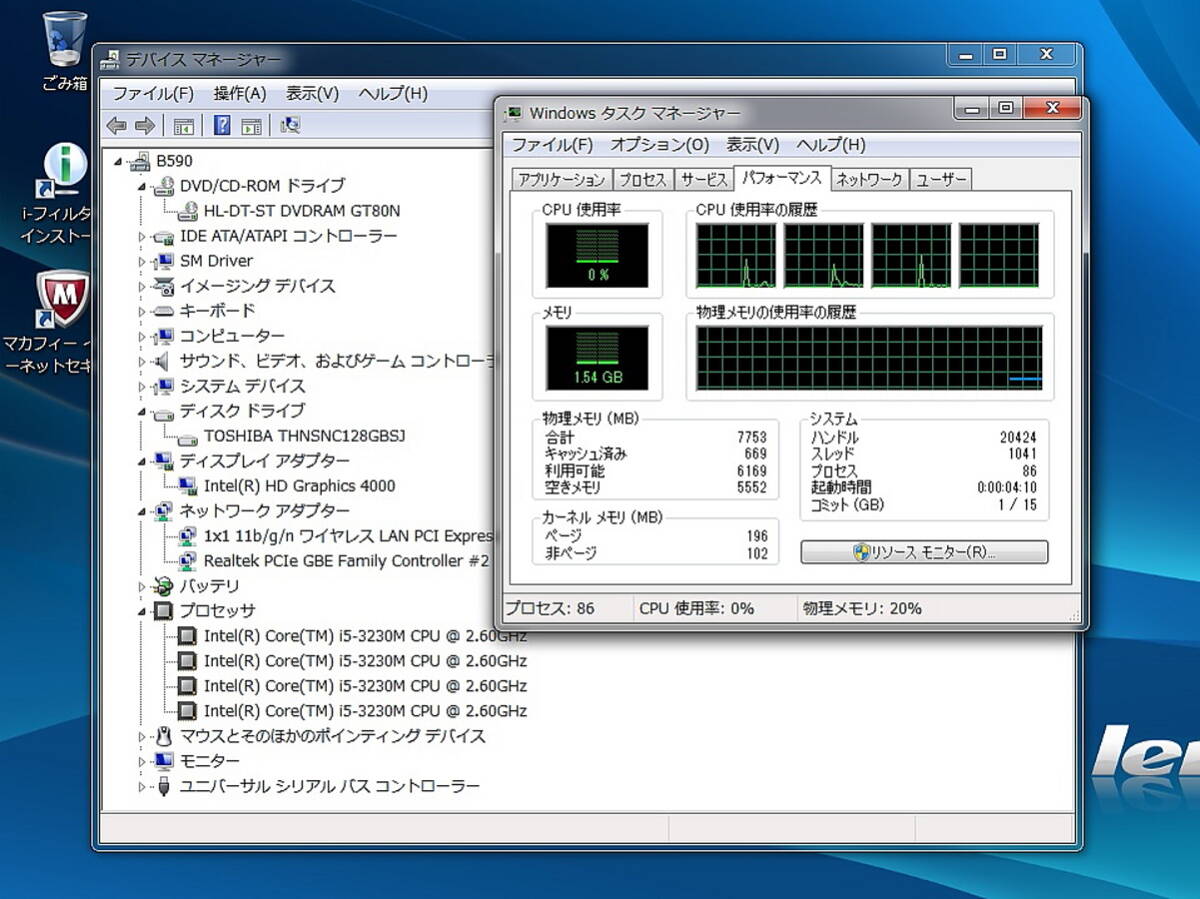Click the 物理メモリ: 20% status bar text
Image resolution: width=1200 pixels, height=899 pixels.
tap(862, 608)
